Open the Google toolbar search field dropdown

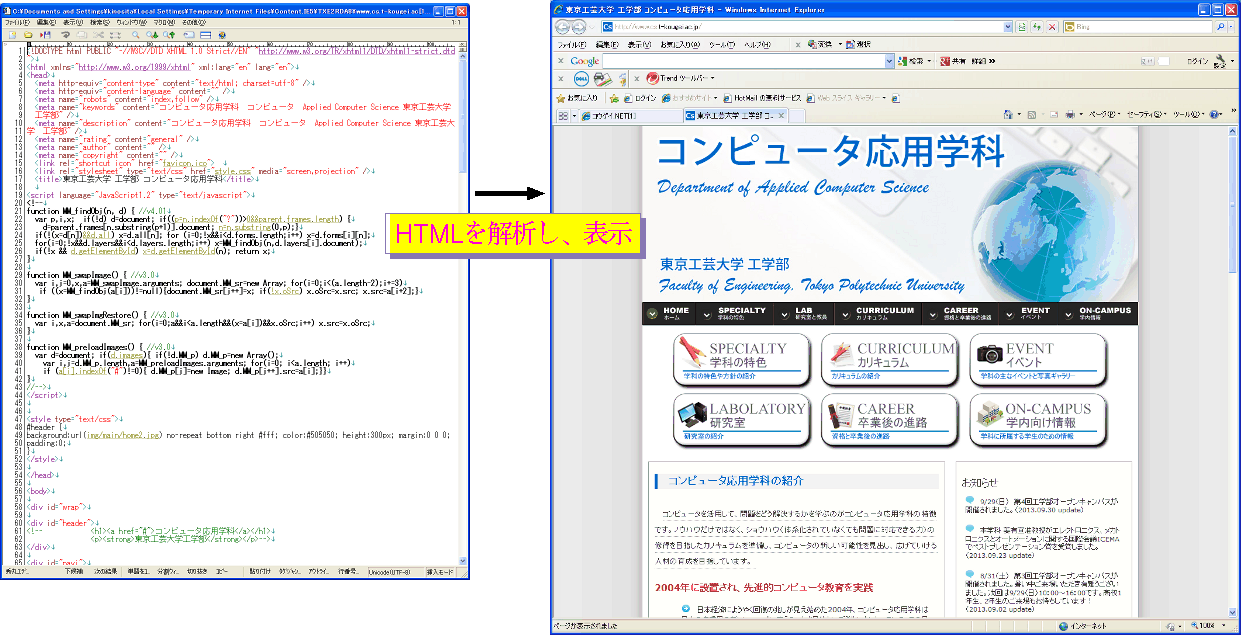[x=888, y=61]
